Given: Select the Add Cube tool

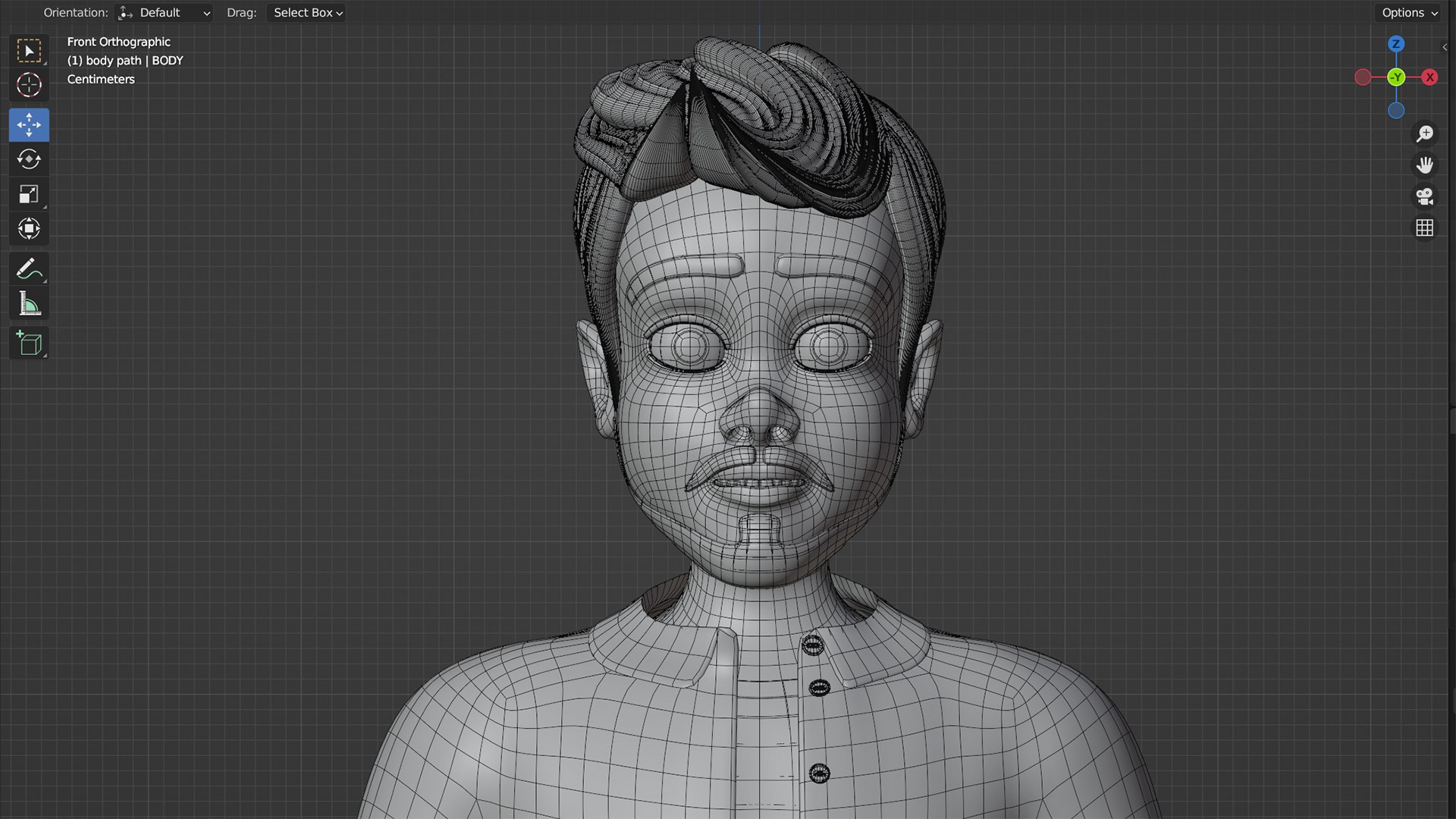Looking at the screenshot, I should (x=29, y=344).
